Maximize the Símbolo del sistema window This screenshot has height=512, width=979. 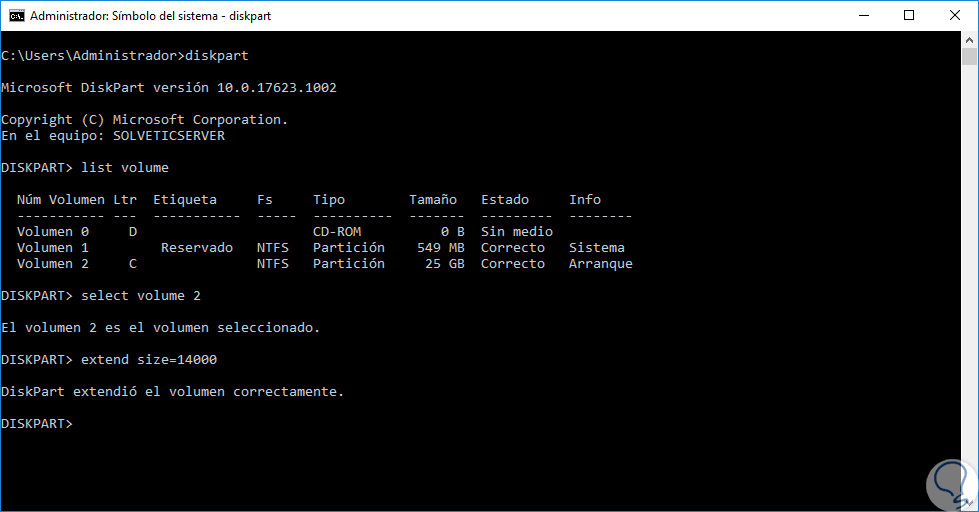909,15
